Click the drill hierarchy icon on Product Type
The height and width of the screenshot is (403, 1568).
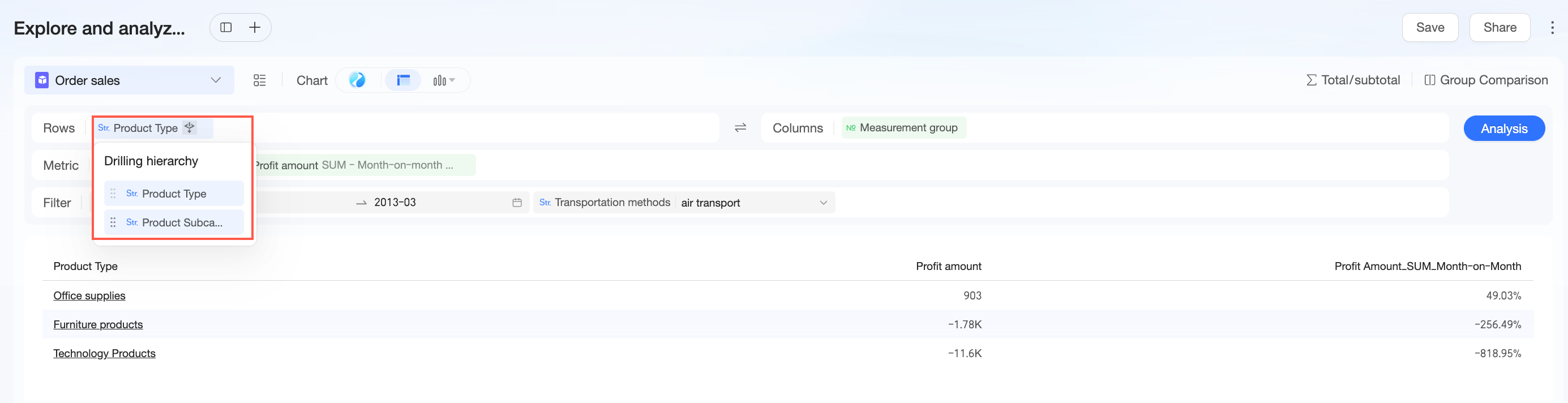tap(190, 127)
